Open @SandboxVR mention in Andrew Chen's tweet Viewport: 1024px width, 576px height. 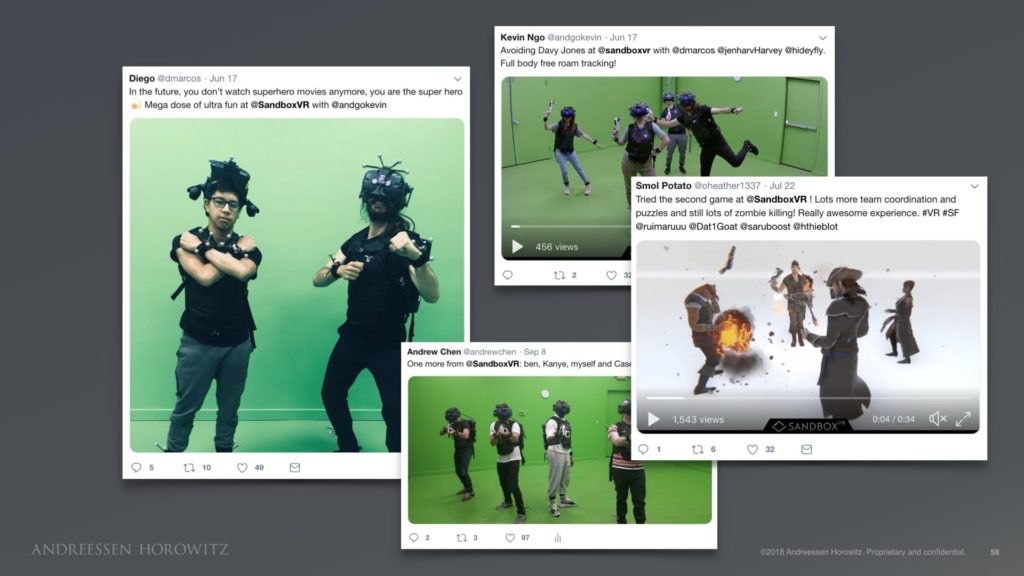click(x=492, y=364)
